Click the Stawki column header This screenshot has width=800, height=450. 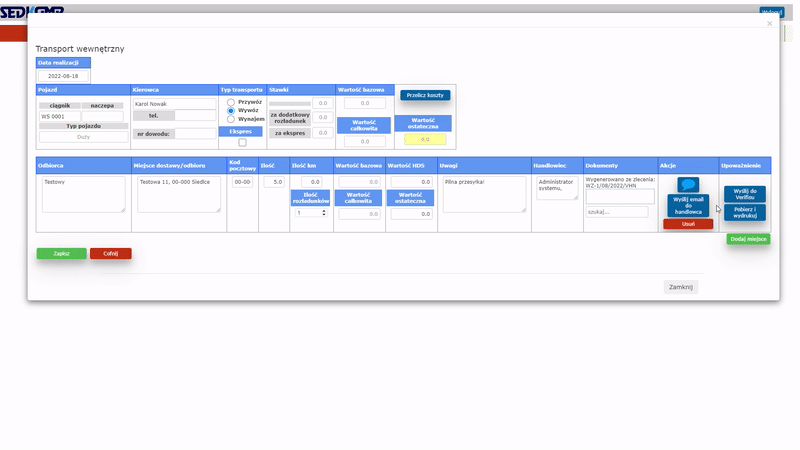[301, 90]
